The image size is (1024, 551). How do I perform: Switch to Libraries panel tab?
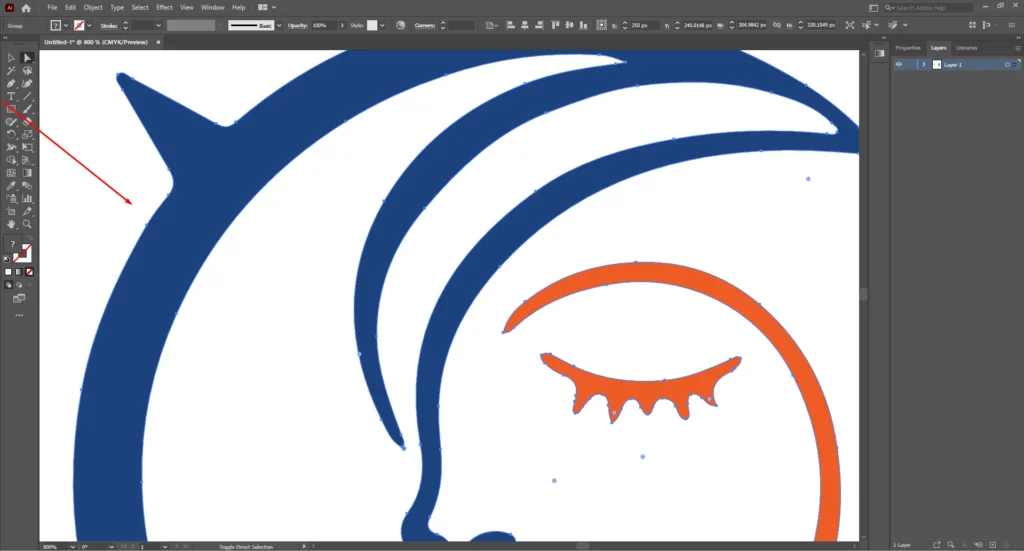(x=967, y=48)
